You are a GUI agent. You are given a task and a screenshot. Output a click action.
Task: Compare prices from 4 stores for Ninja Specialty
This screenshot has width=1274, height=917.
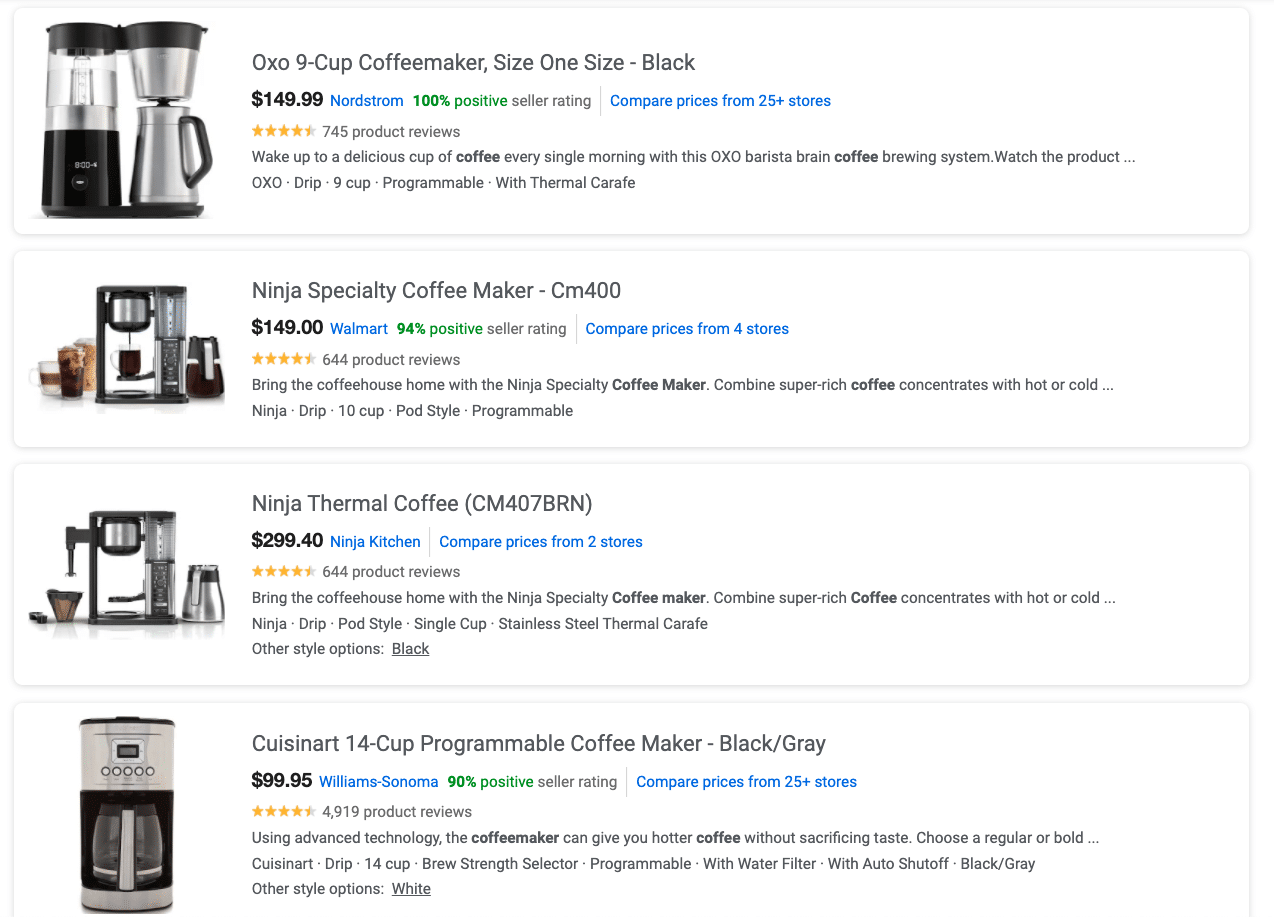click(x=687, y=328)
